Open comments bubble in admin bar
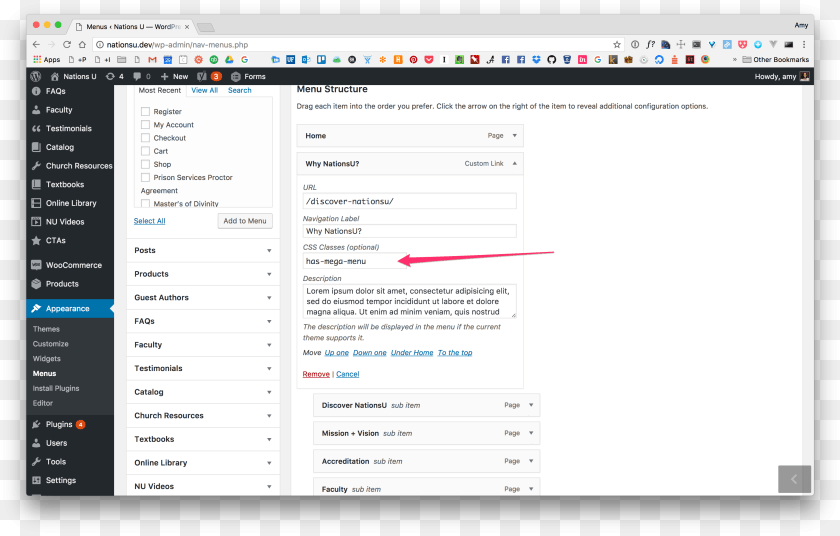 point(142,77)
